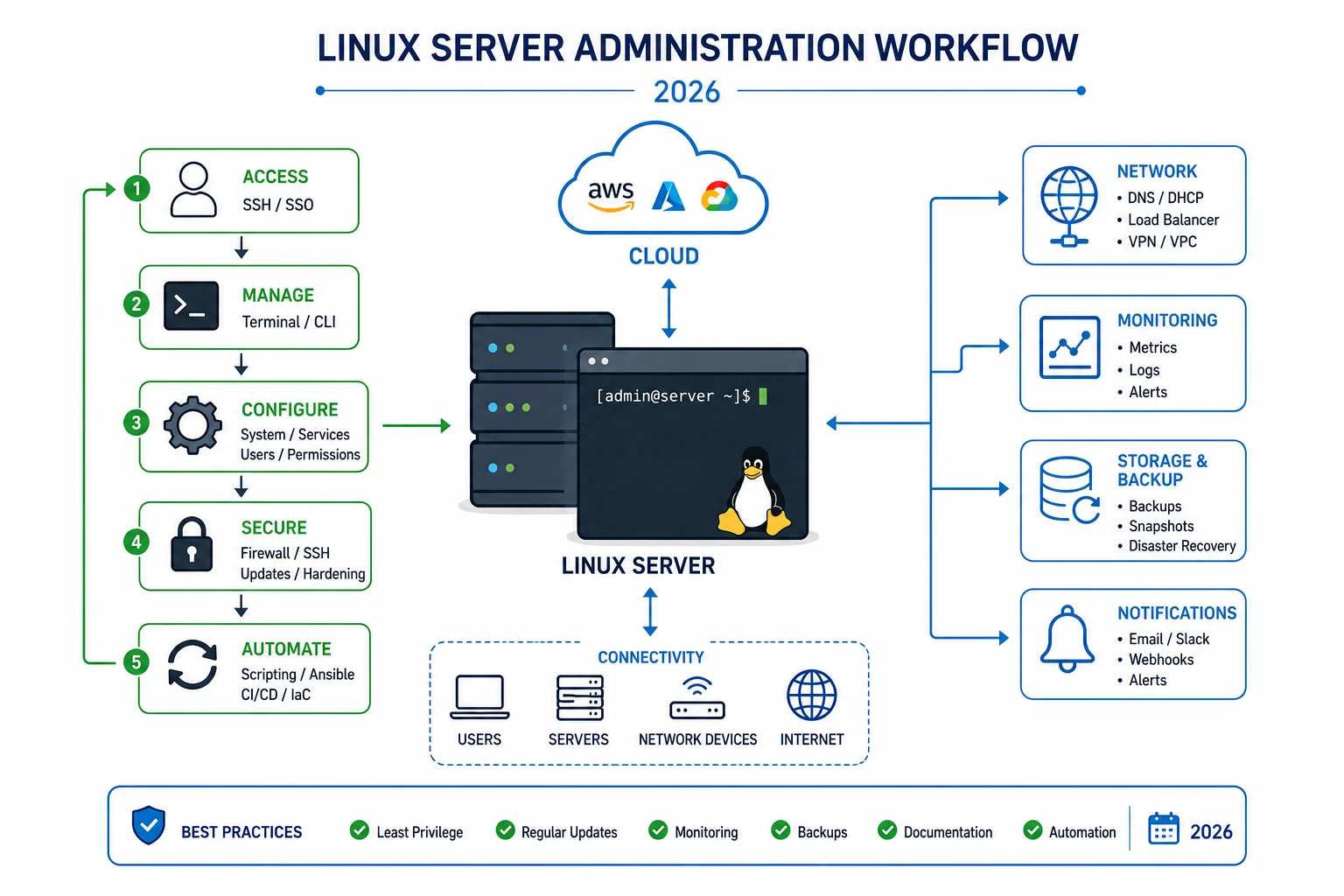Image resolution: width=1344 pixels, height=896 pixels.
Task: Click the refresh arrows icon in Automate card
Action: pyautogui.click(x=192, y=665)
